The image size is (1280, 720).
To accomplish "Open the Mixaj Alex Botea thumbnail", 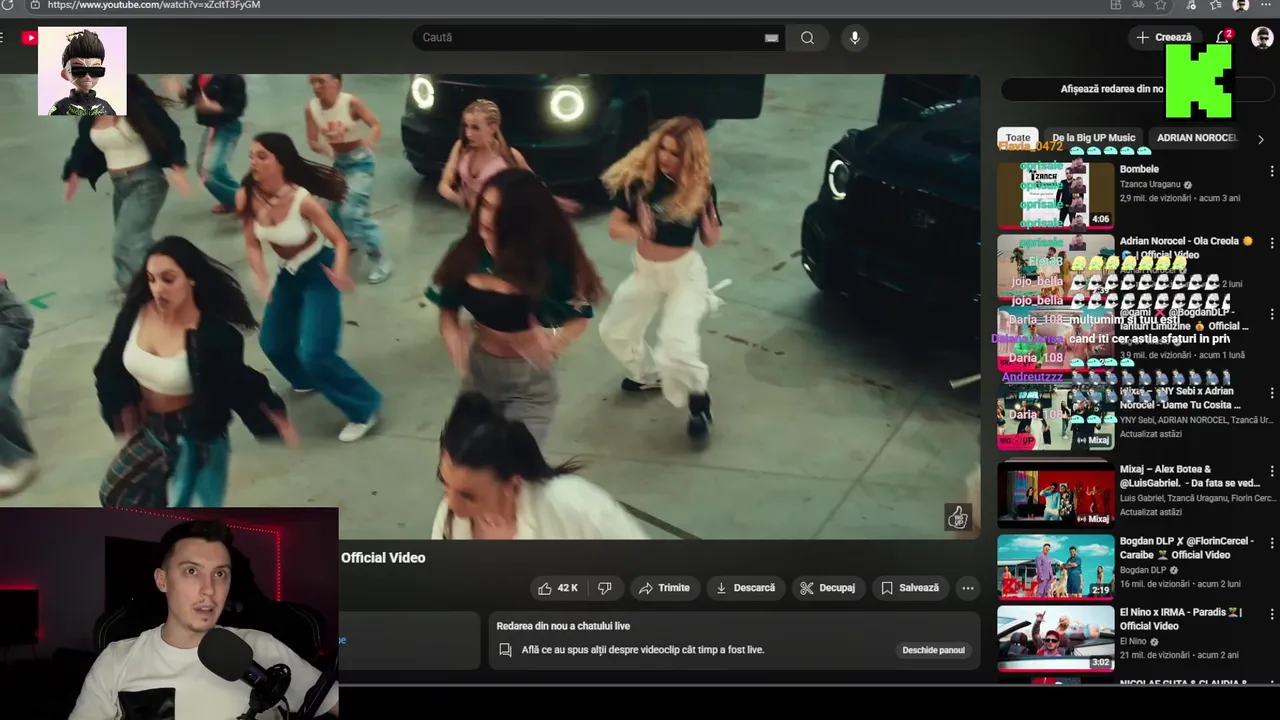I will pyautogui.click(x=1055, y=494).
